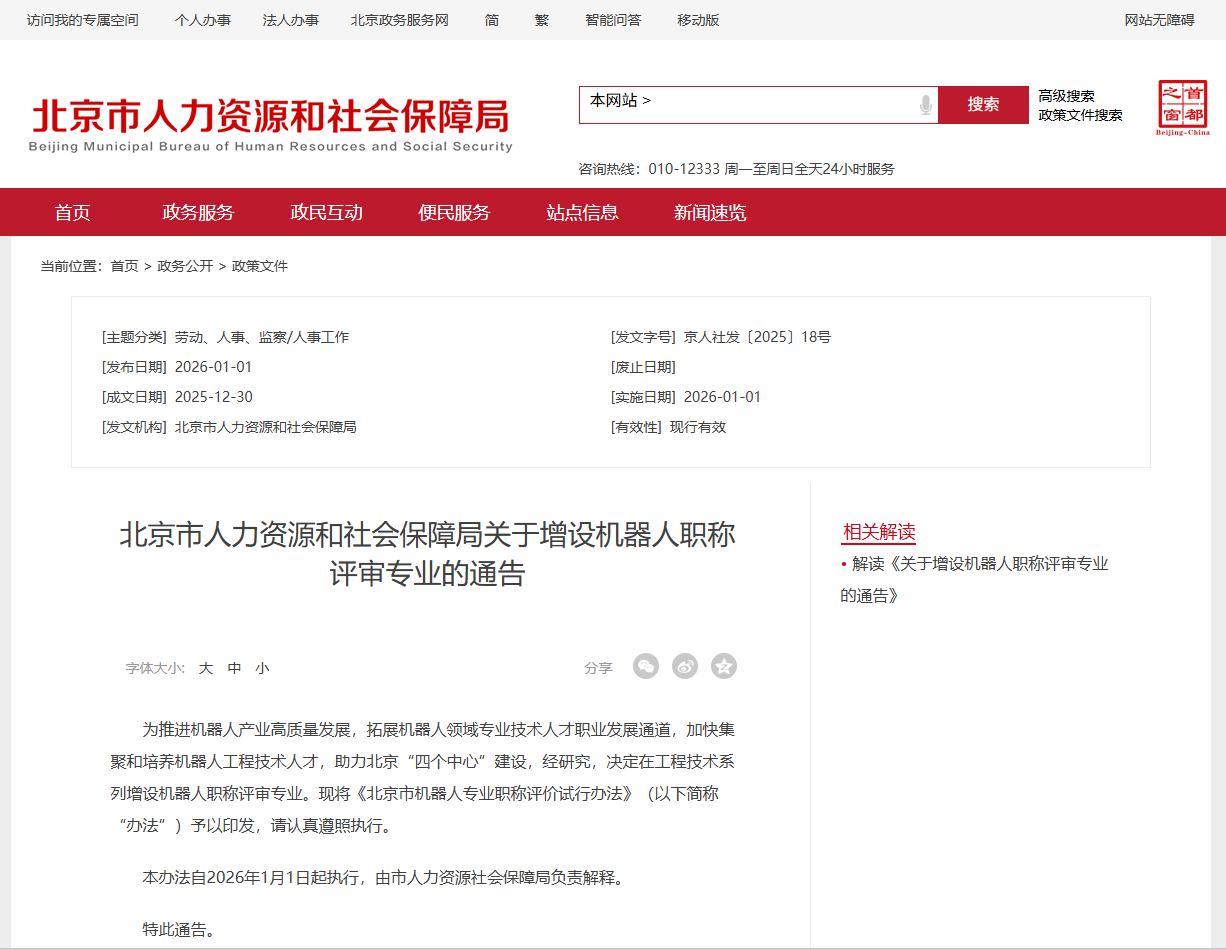Set article font size to 大
This screenshot has height=950, width=1226.
(205, 667)
